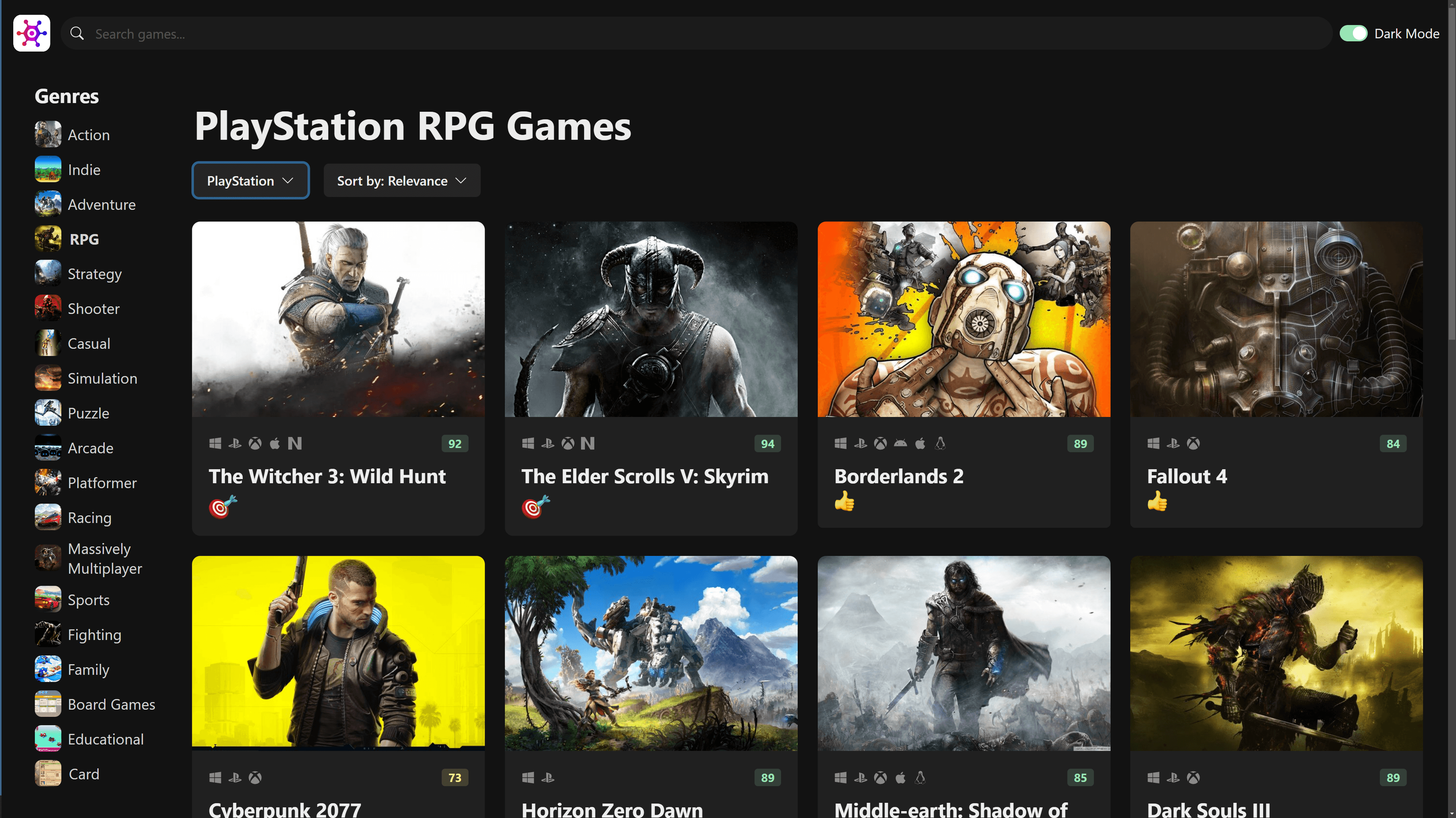Image resolution: width=1456 pixels, height=818 pixels.
Task: Click the GameHub logo icon
Action: pyautogui.click(x=31, y=33)
